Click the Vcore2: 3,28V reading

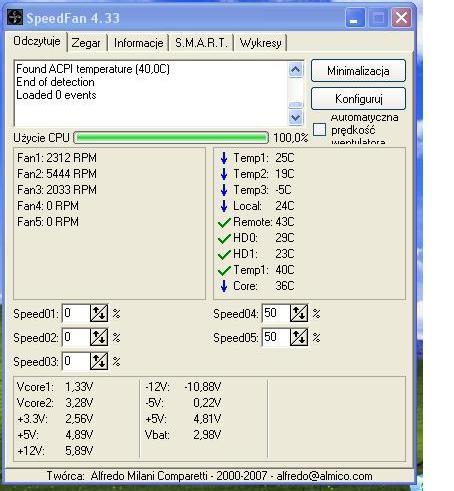(55, 403)
